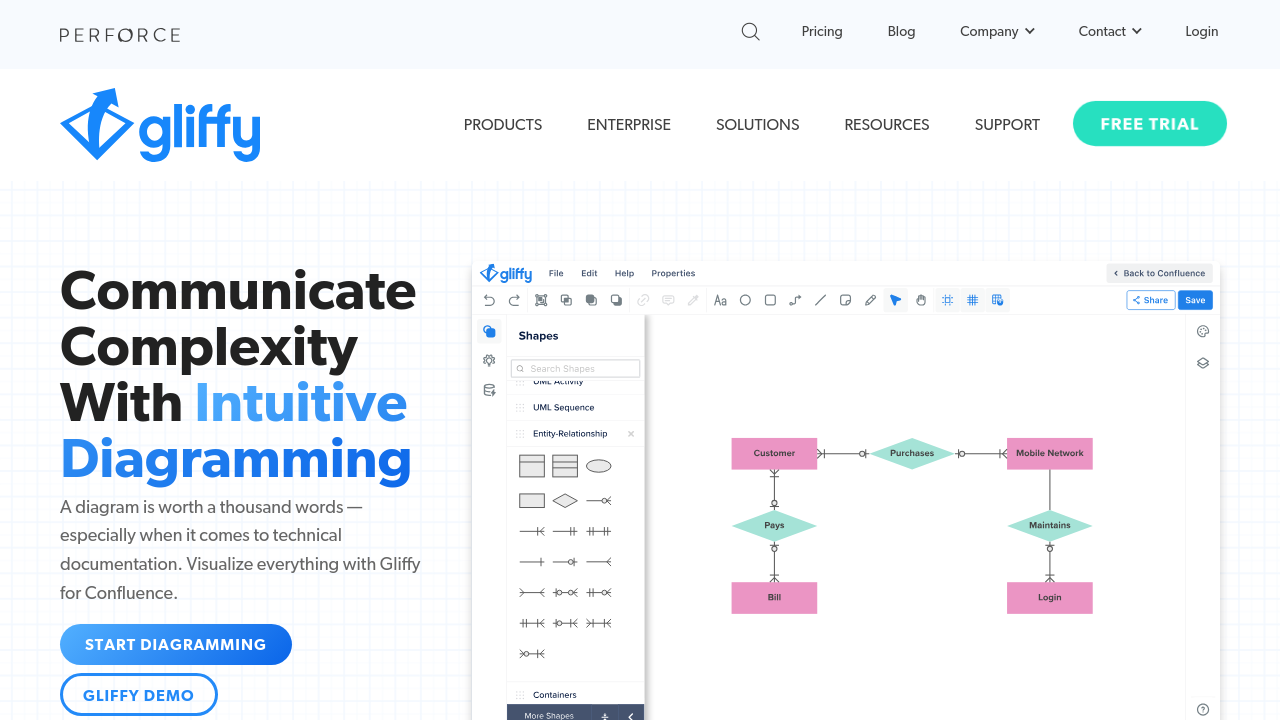Select the Text tool (Aa) icon

click(x=720, y=300)
